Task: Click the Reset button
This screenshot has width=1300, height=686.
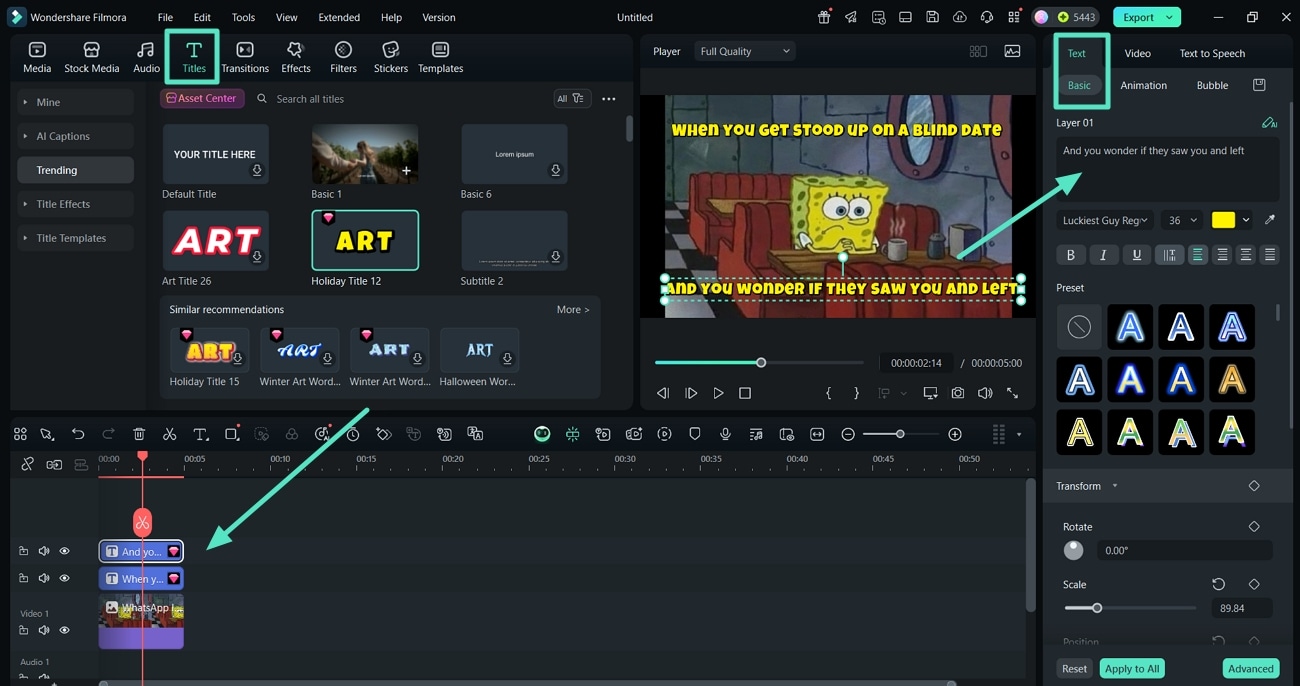Action: coord(1074,668)
